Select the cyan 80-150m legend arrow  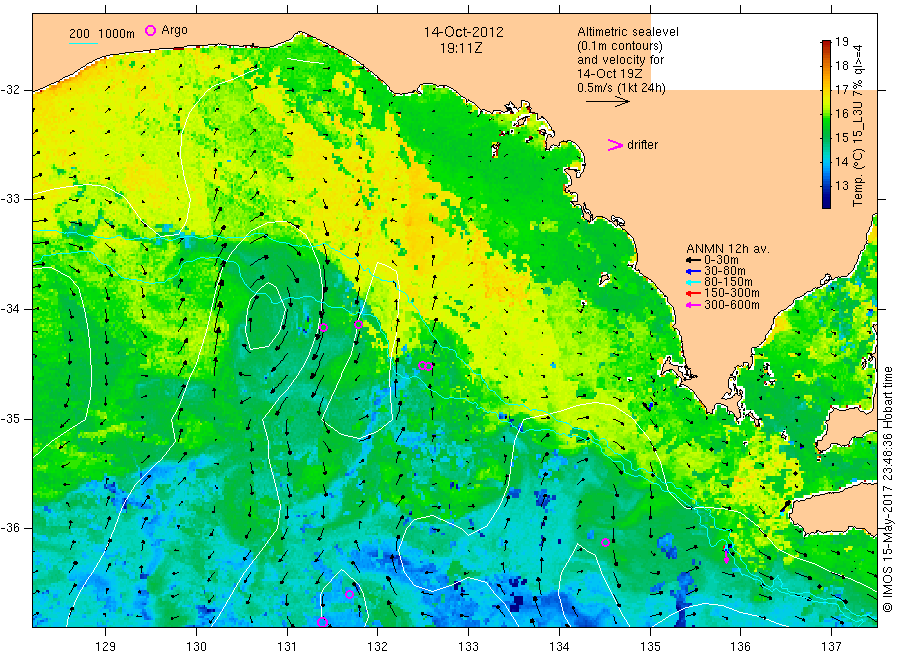(x=693, y=282)
